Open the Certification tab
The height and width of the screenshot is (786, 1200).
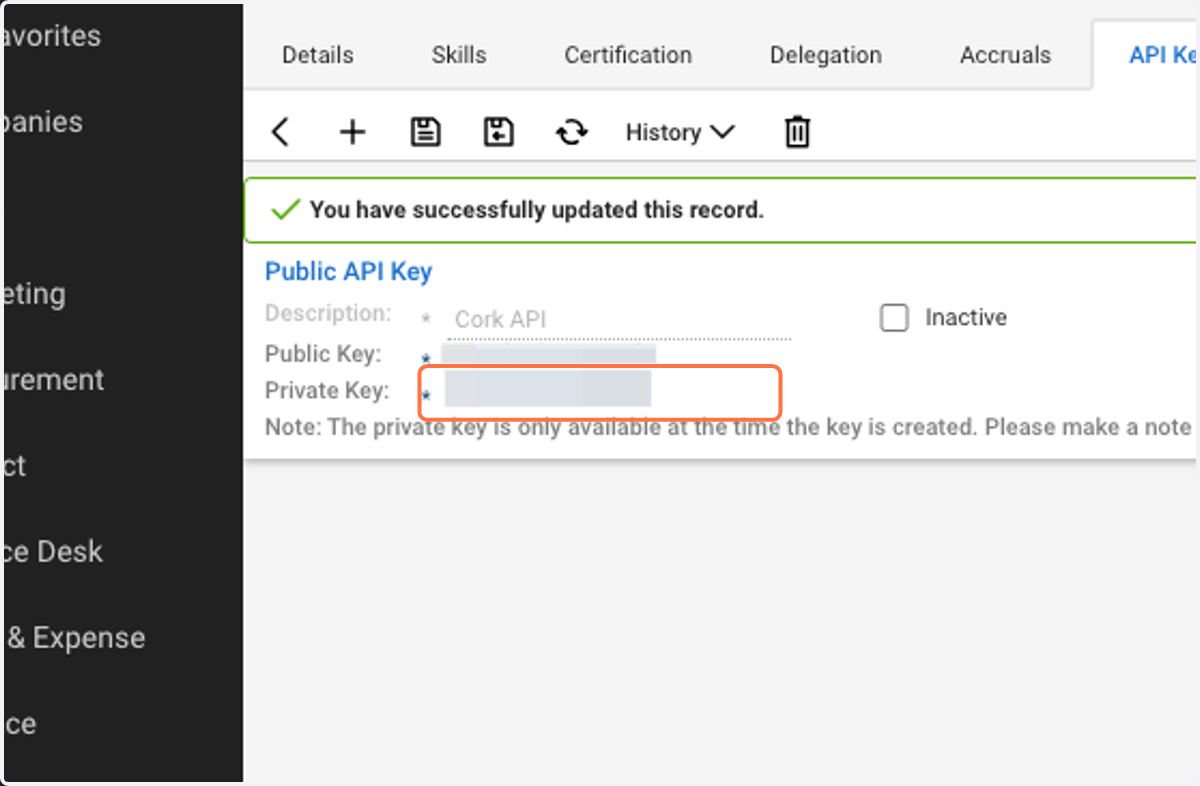click(628, 55)
